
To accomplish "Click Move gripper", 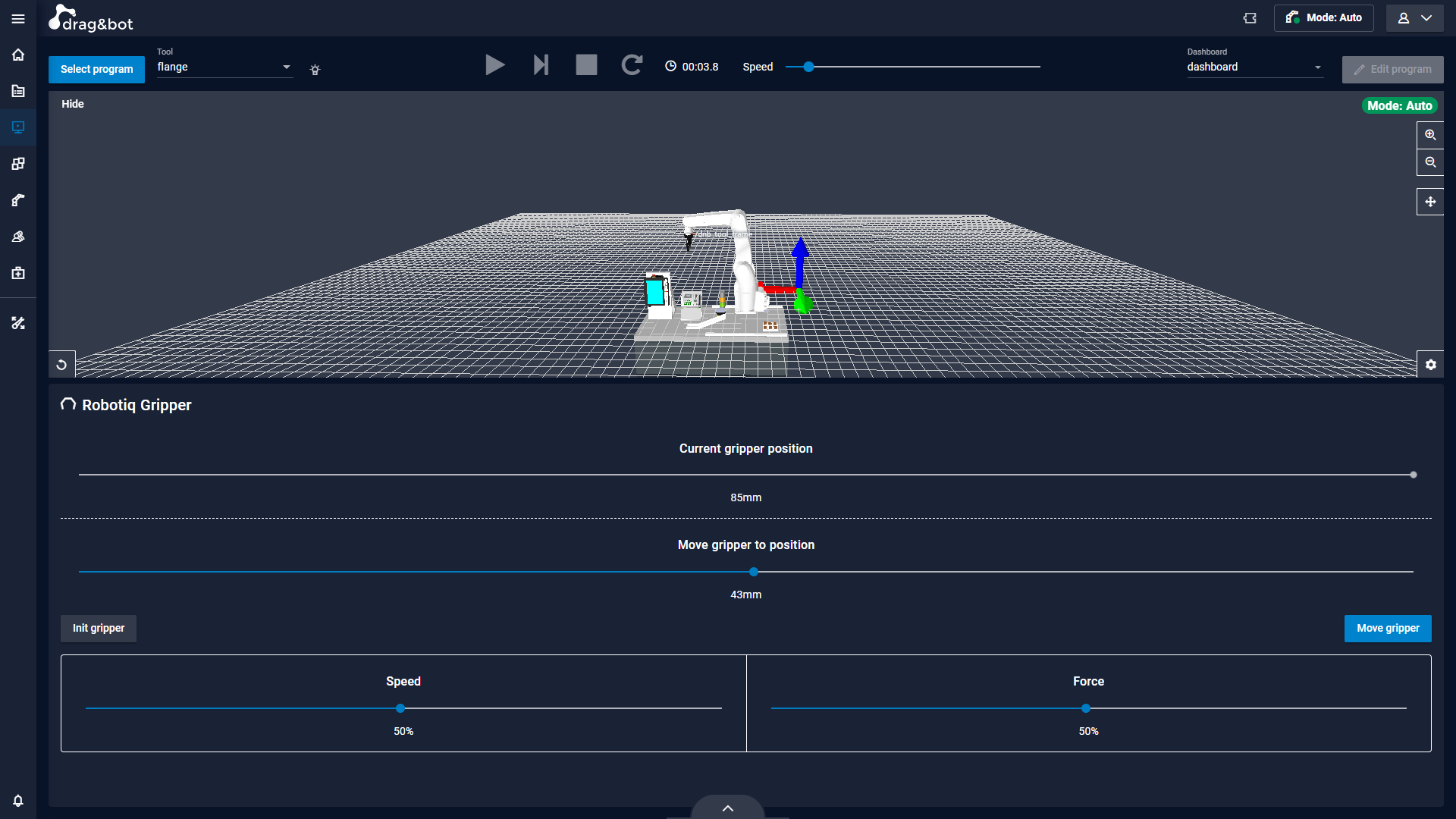I will coord(1388,628).
